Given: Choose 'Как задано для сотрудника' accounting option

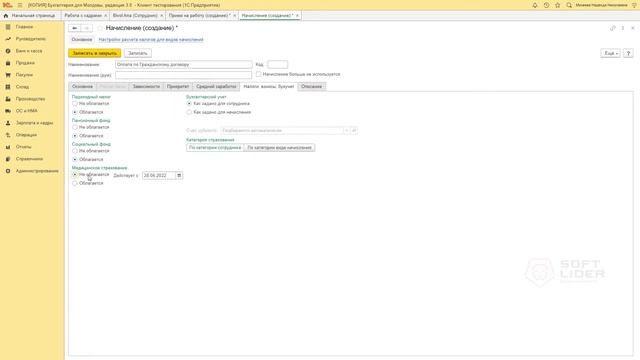Looking at the screenshot, I should (x=189, y=104).
